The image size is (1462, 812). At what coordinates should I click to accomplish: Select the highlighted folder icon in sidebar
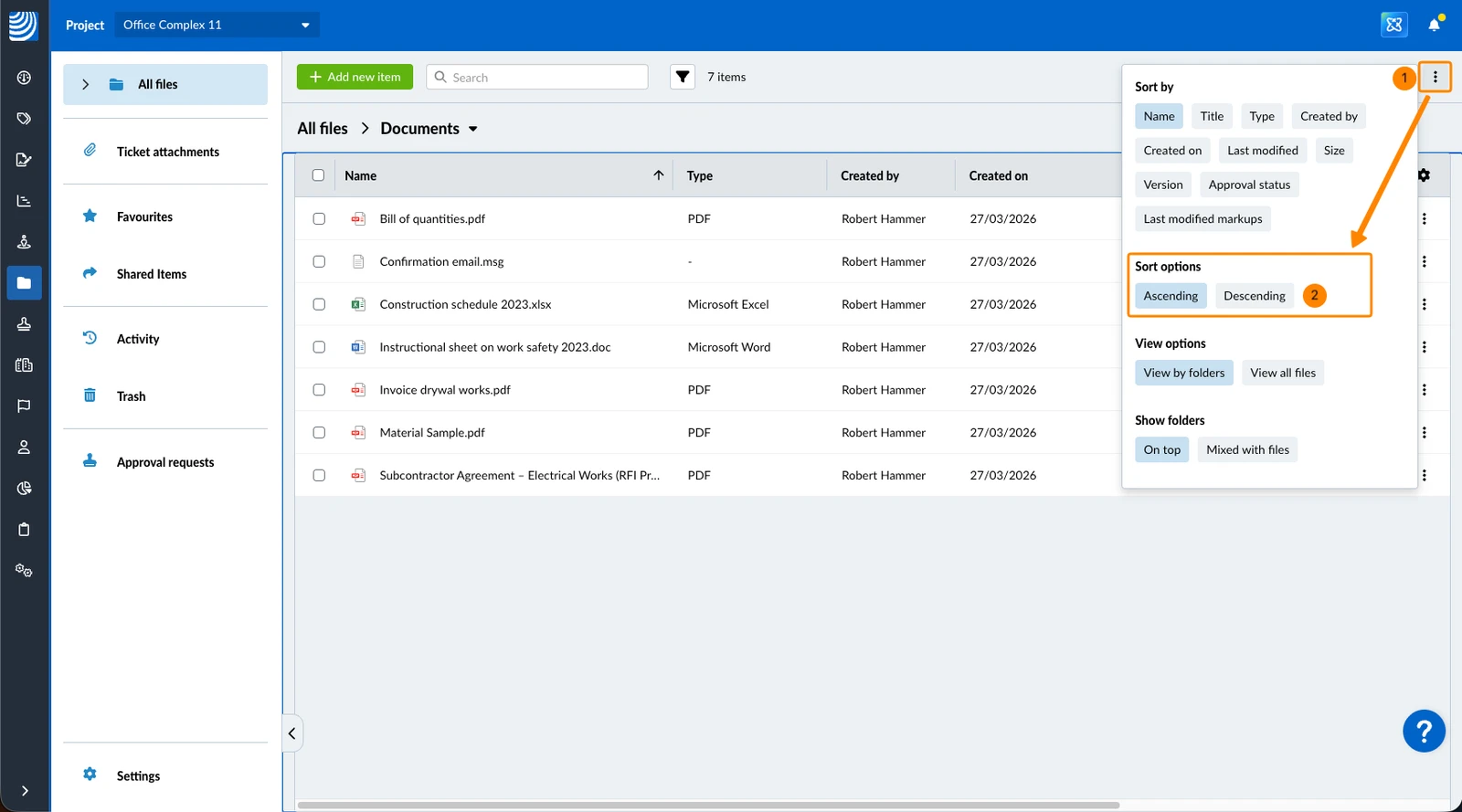pyautogui.click(x=24, y=283)
